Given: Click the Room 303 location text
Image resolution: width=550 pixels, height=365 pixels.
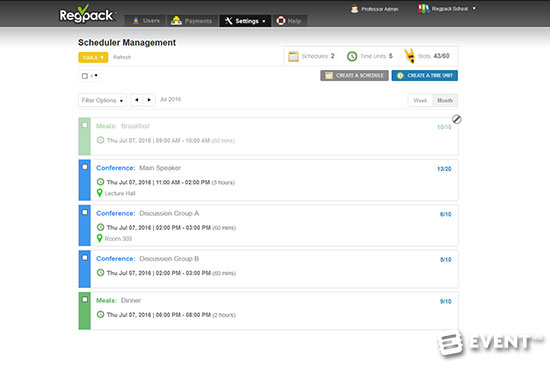Looking at the screenshot, I should [x=118, y=238].
